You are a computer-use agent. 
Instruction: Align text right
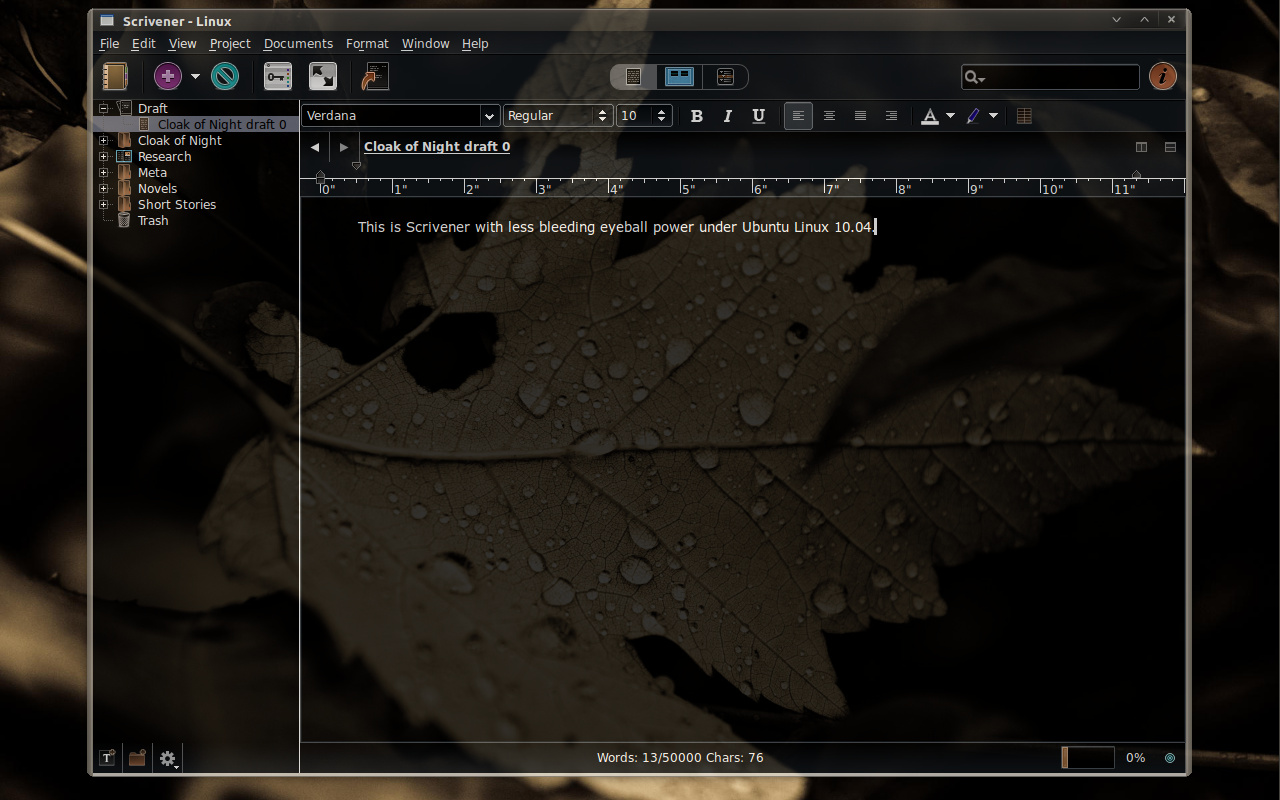click(x=891, y=116)
